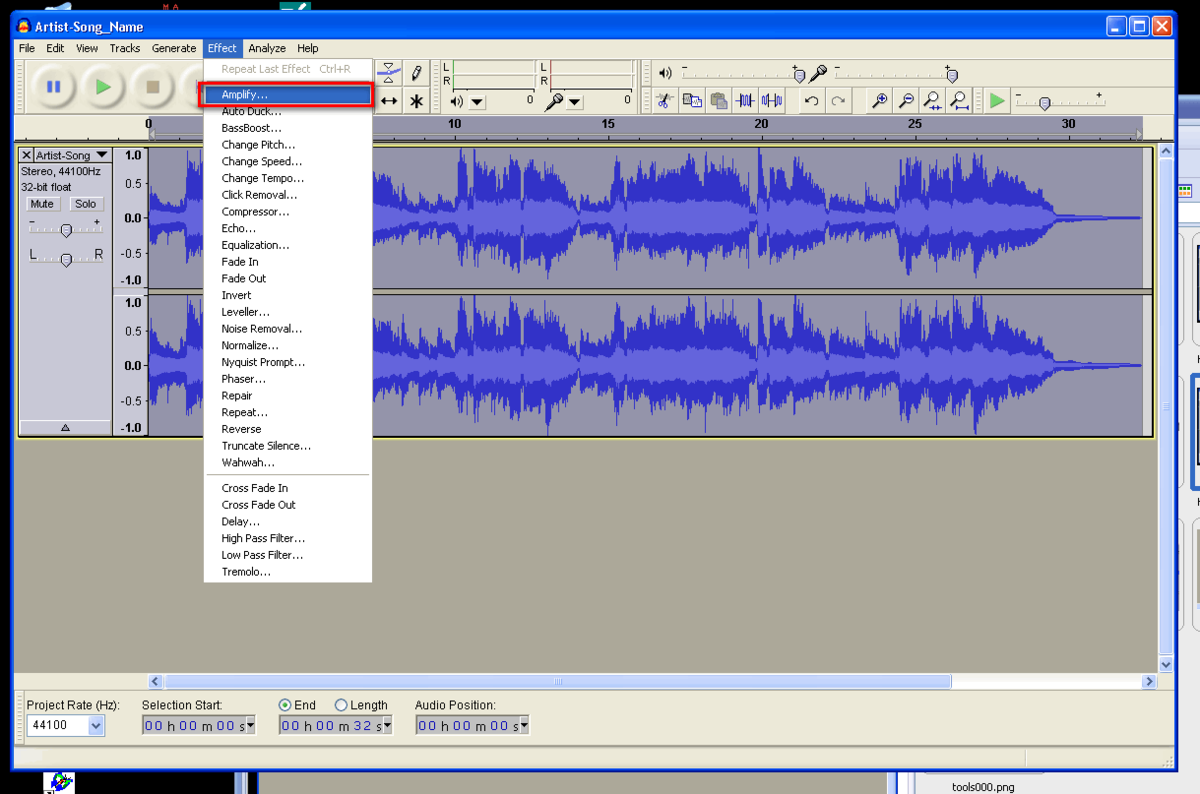The image size is (1200, 794).
Task: Select the Draw pencil tool
Action: pos(417,75)
